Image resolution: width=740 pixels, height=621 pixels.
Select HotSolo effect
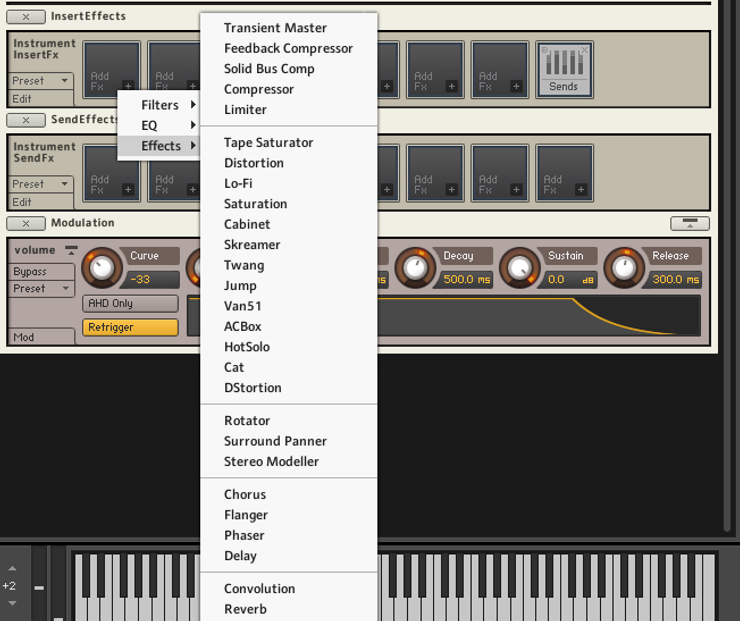click(288, 347)
